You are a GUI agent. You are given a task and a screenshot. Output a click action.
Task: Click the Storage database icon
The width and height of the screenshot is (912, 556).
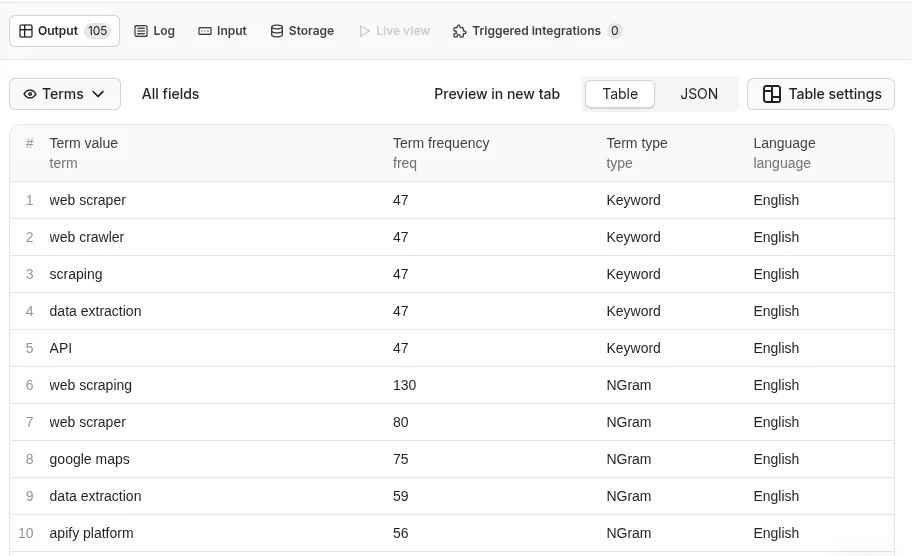pyautogui.click(x=277, y=31)
